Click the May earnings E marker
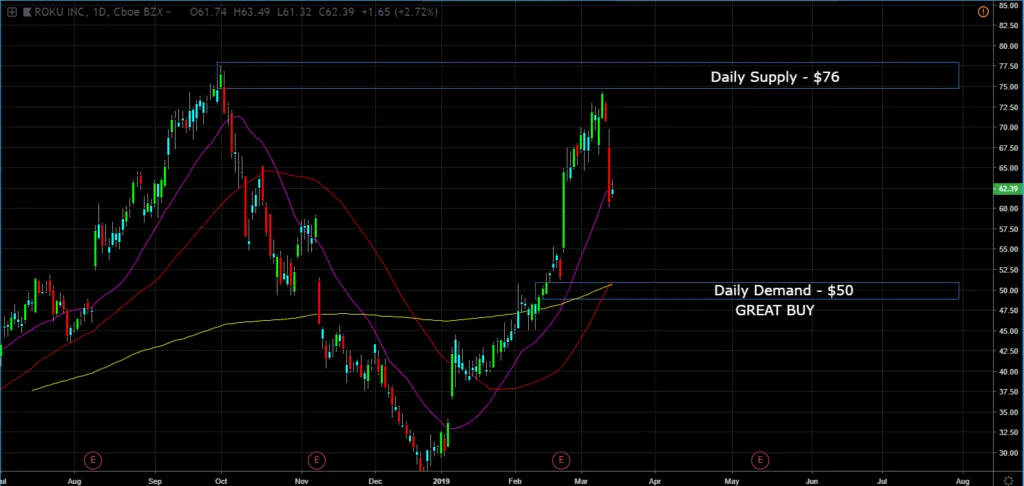Viewport: 1024px width, 486px height. [759, 460]
